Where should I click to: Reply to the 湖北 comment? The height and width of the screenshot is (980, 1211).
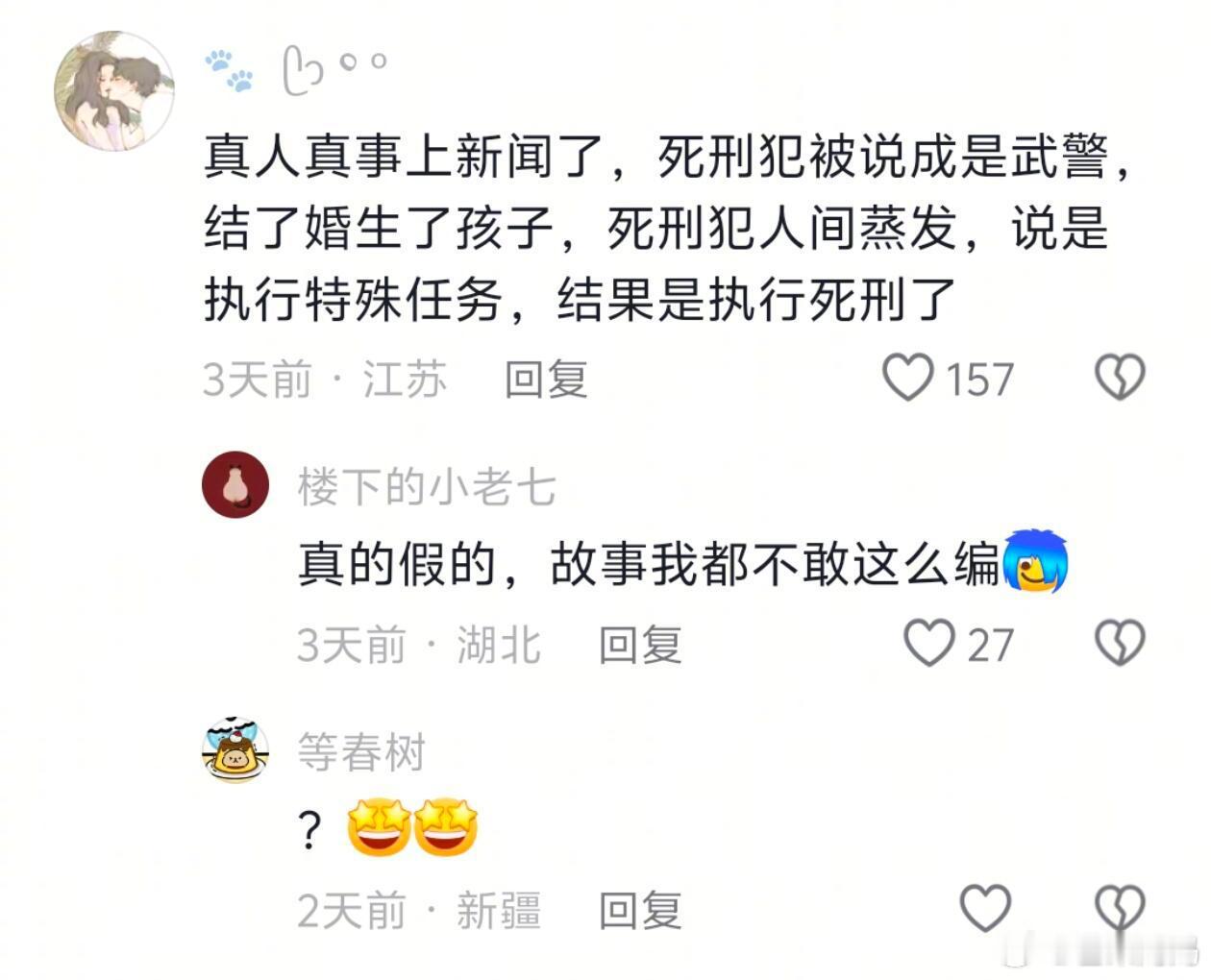(640, 645)
